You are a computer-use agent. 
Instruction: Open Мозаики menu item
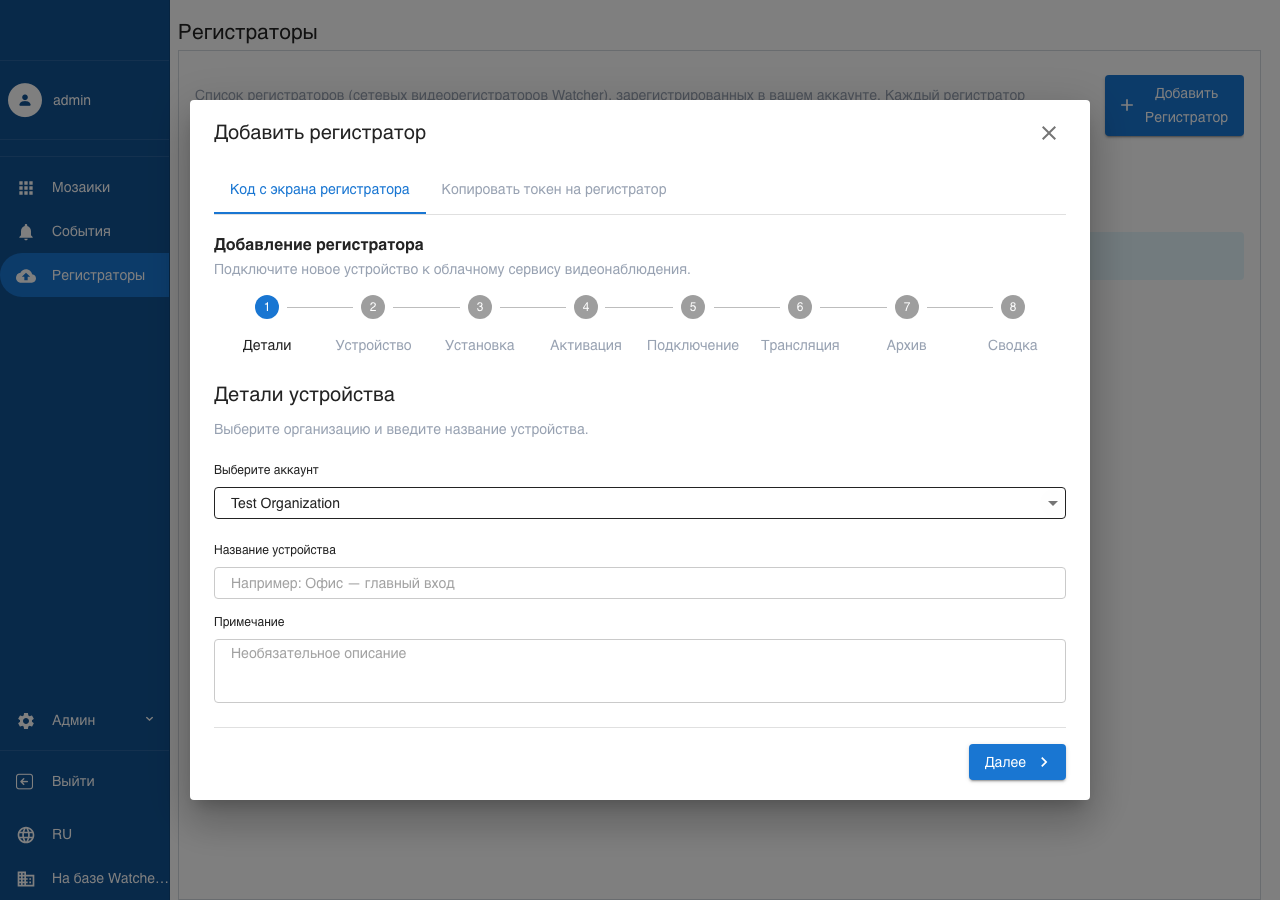pyautogui.click(x=85, y=188)
